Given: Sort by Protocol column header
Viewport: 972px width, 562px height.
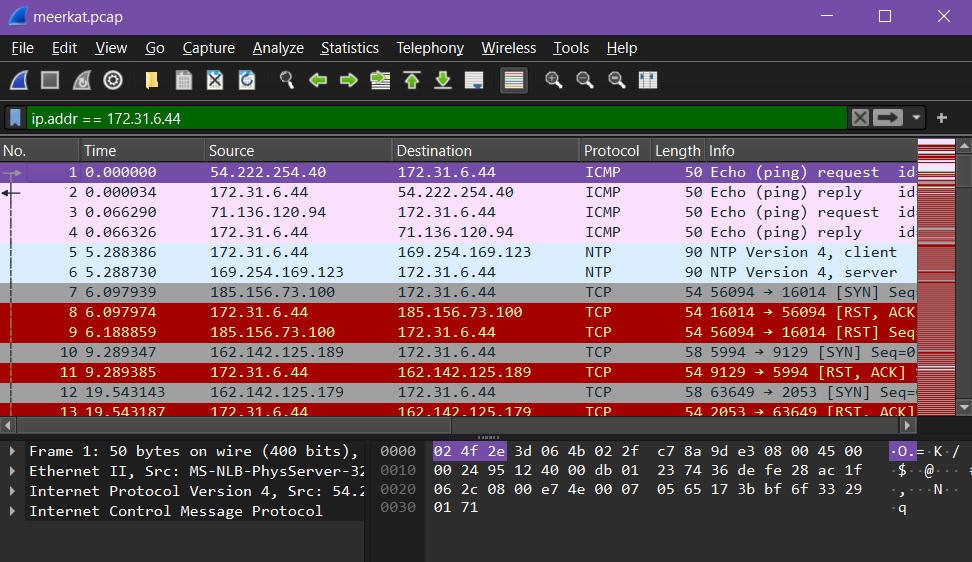Looking at the screenshot, I should coord(614,151).
